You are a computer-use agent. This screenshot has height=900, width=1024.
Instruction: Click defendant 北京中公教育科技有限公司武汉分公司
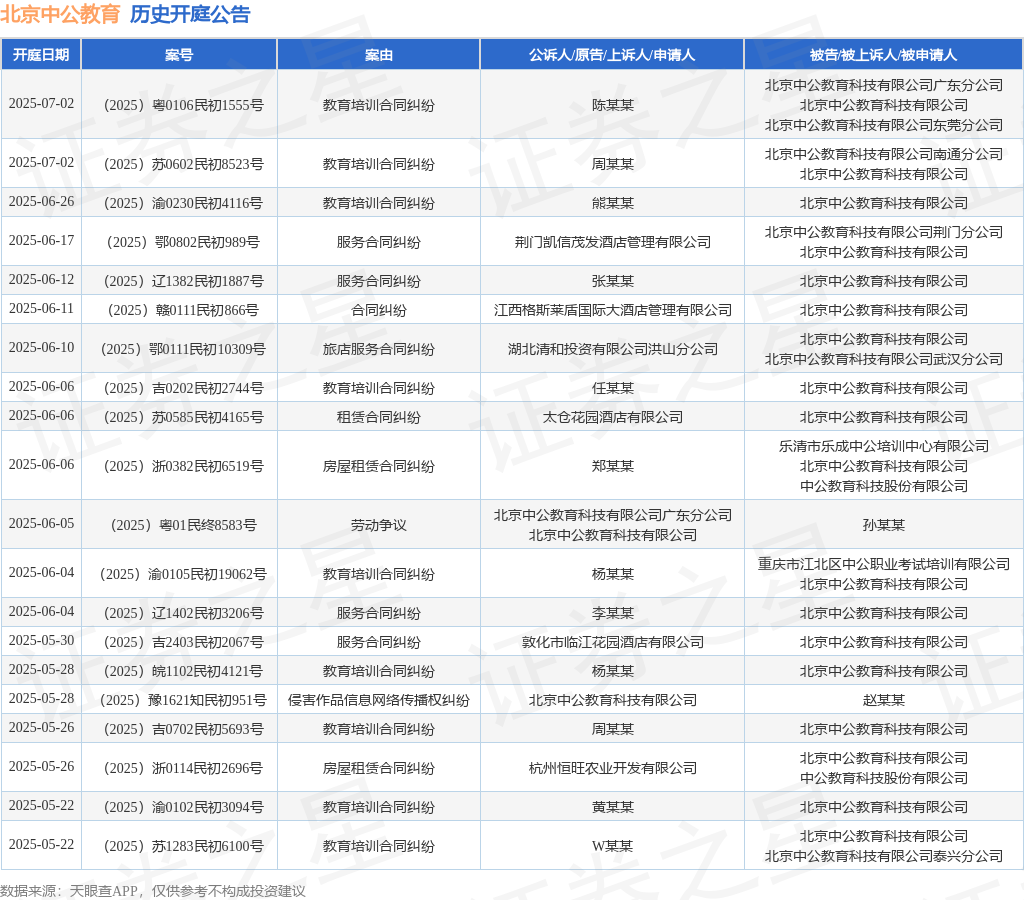tap(884, 359)
